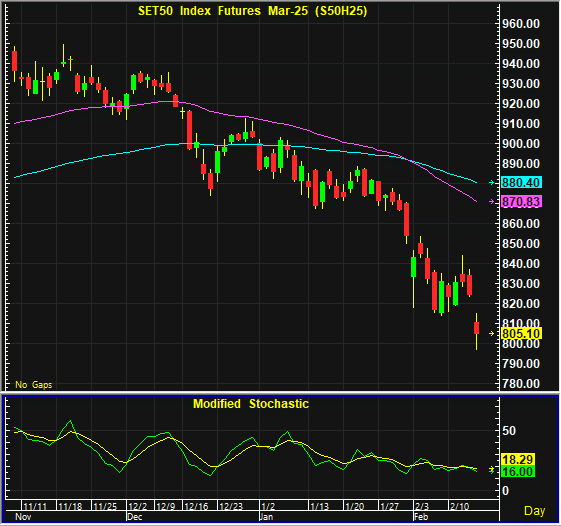Click the SET50 Index Futures Mar-25 title

click(x=253, y=11)
